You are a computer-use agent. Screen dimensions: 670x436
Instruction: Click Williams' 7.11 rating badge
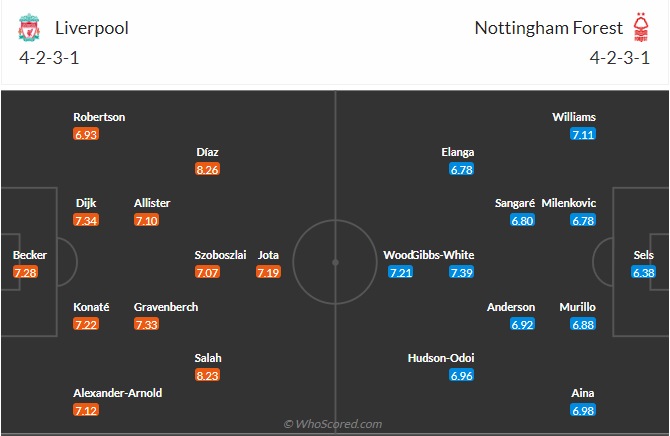(583, 134)
